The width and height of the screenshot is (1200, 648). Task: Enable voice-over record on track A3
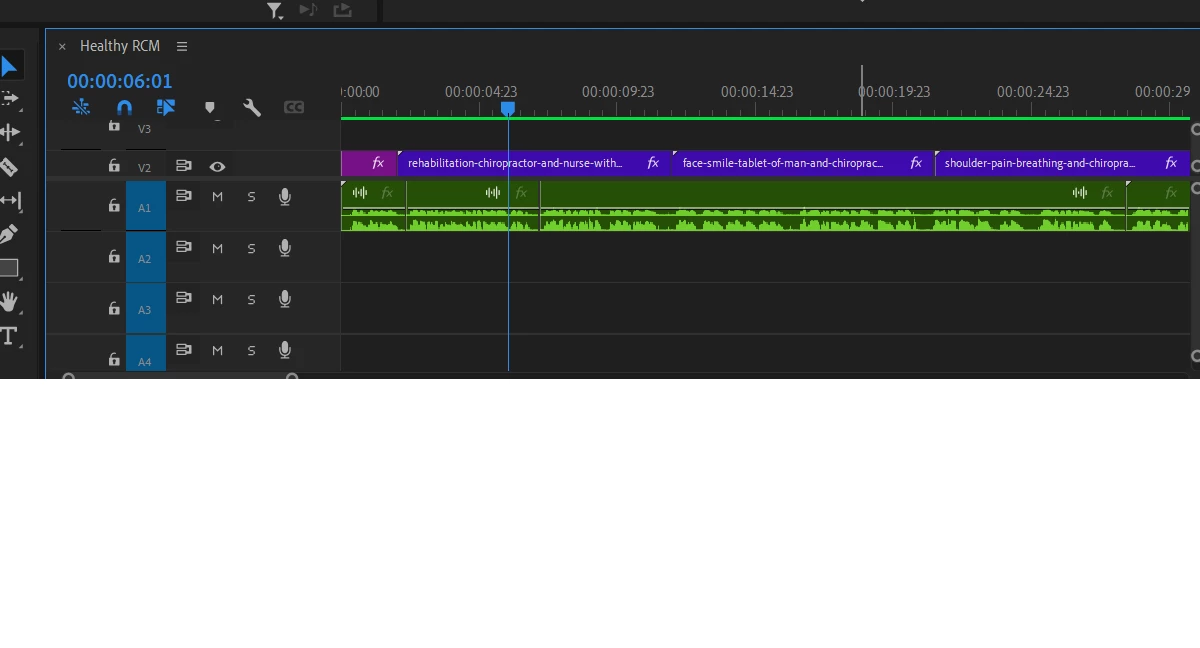tap(285, 299)
